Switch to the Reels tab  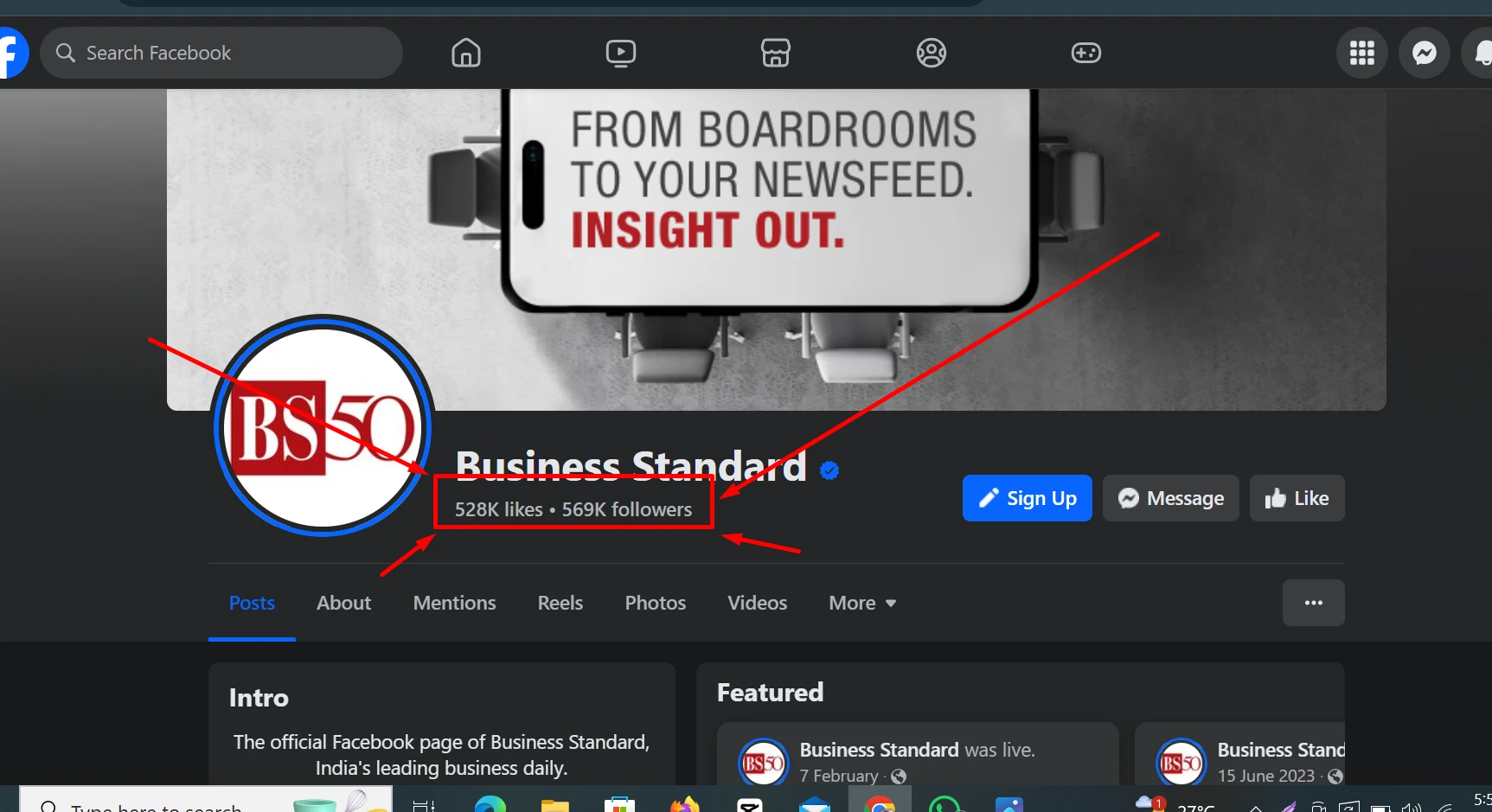click(x=560, y=603)
